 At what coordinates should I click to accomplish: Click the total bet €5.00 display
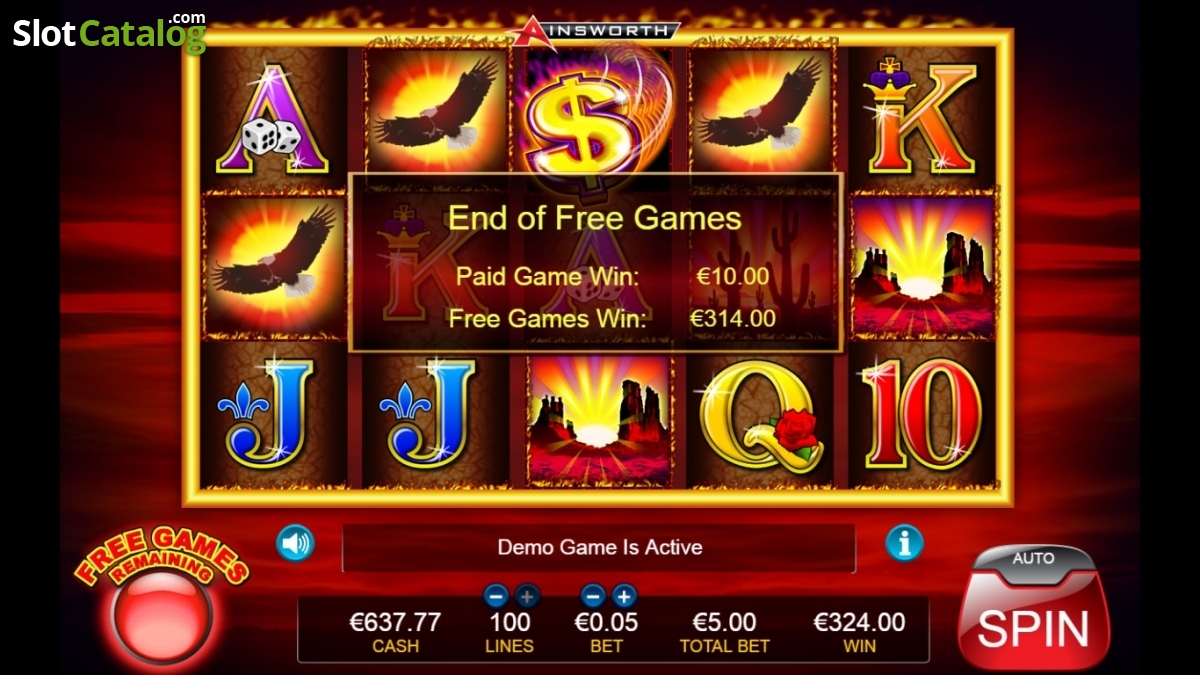click(725, 632)
